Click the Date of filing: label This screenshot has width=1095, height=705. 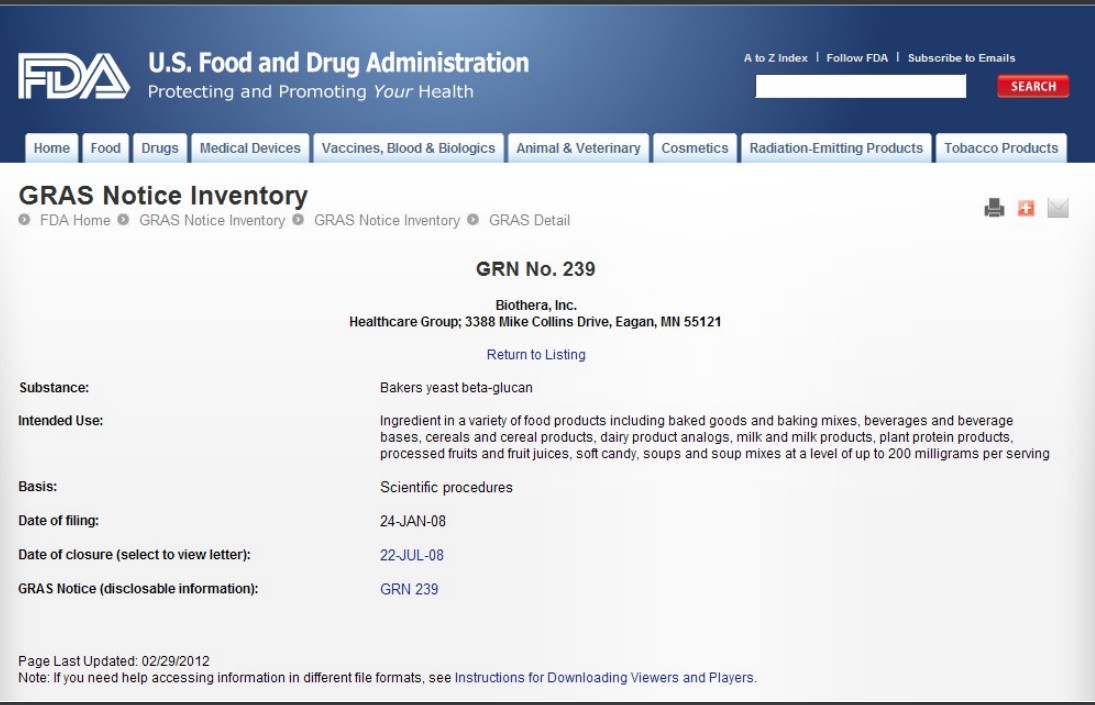pos(58,521)
